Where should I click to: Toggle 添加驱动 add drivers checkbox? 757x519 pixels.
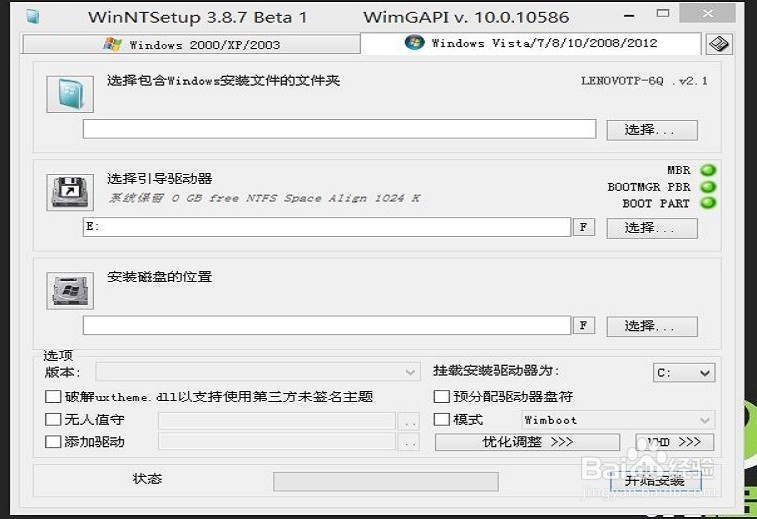53,442
